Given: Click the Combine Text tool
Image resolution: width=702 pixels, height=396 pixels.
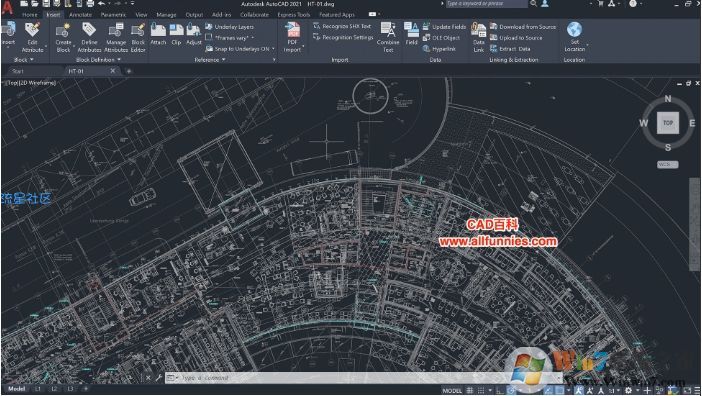Looking at the screenshot, I should pos(388,38).
